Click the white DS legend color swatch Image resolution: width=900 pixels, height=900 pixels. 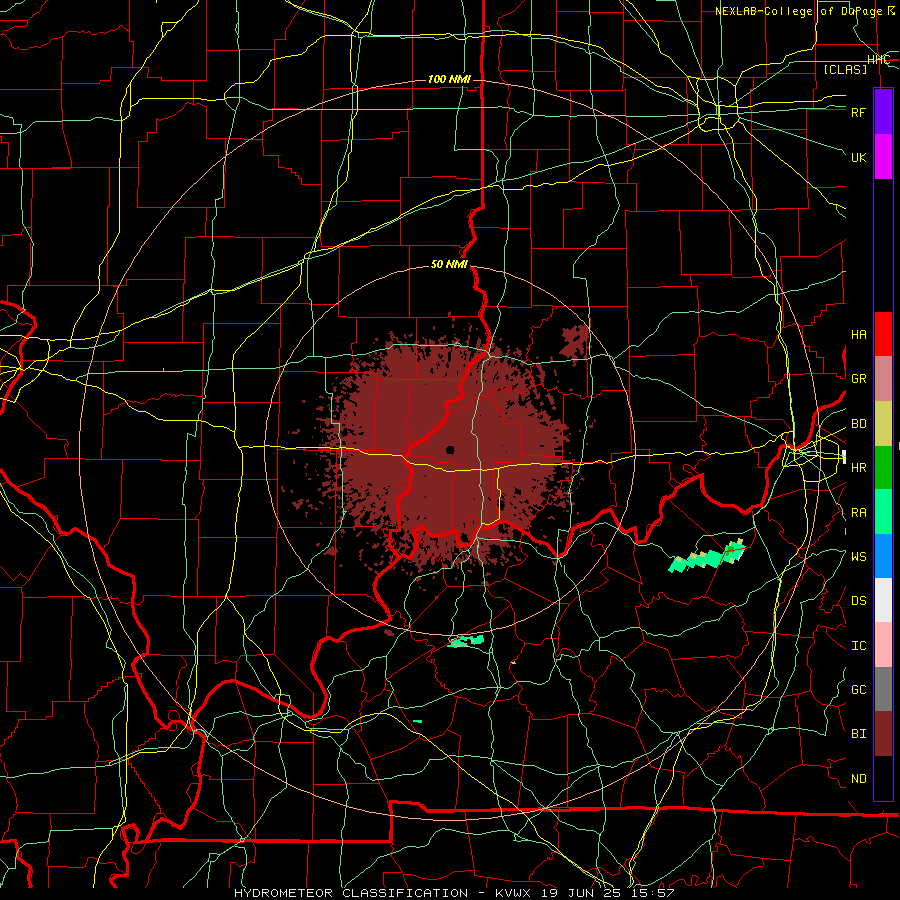(883, 600)
